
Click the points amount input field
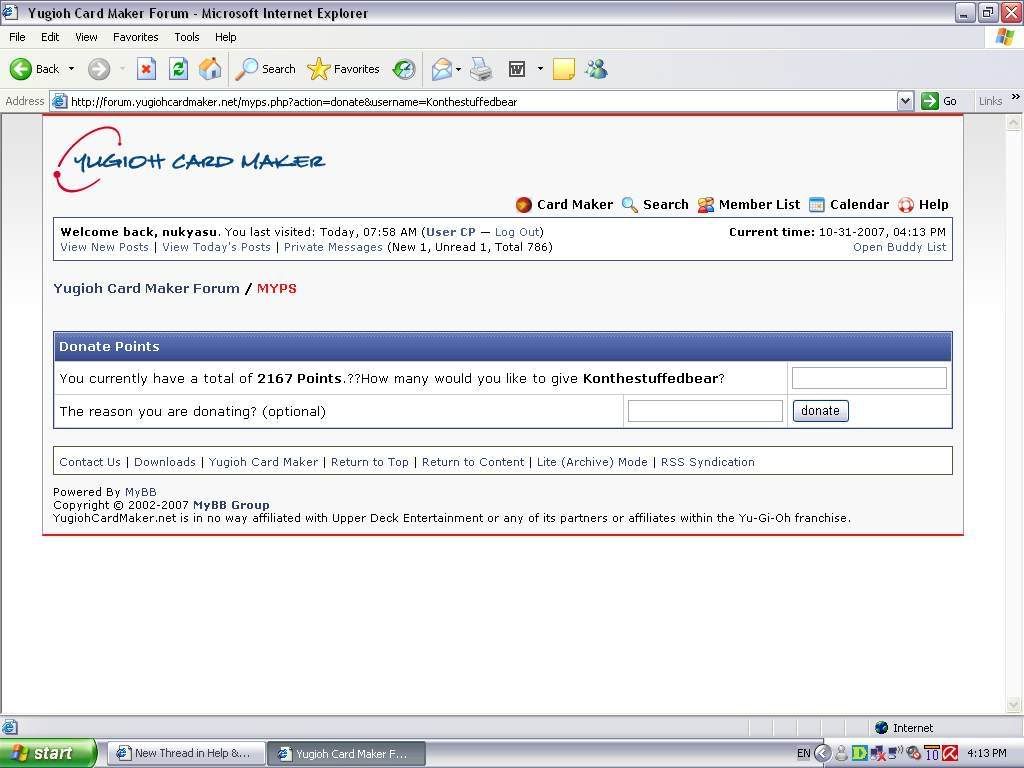pos(868,378)
